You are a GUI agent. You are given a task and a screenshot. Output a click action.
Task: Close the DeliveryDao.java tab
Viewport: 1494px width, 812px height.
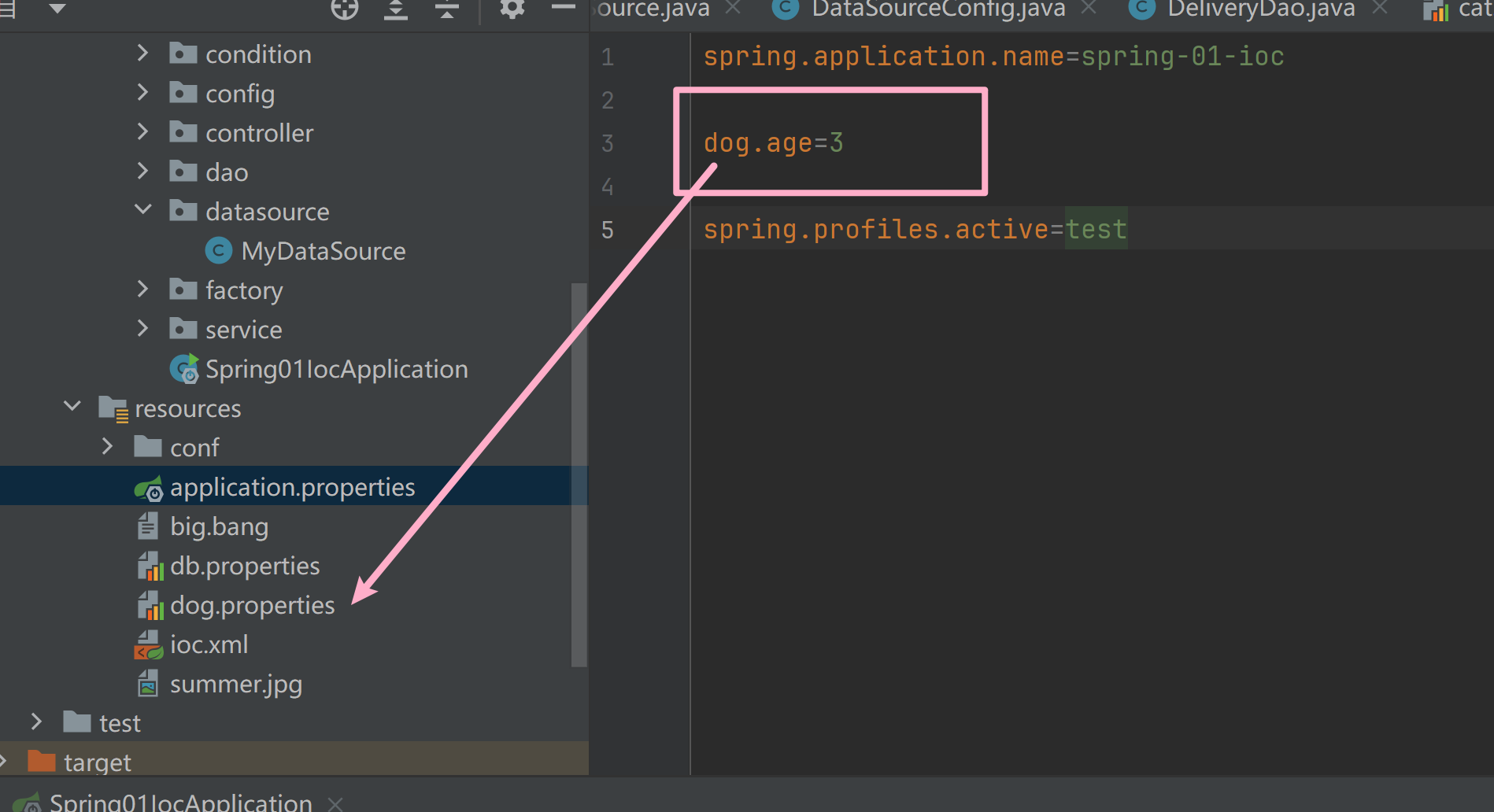click(x=1380, y=10)
